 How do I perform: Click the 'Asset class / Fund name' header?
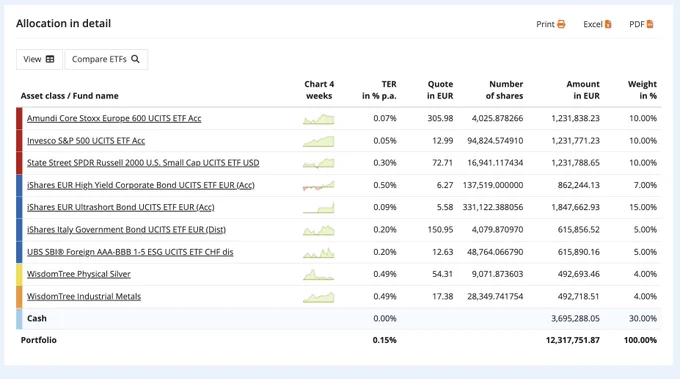[69, 96]
